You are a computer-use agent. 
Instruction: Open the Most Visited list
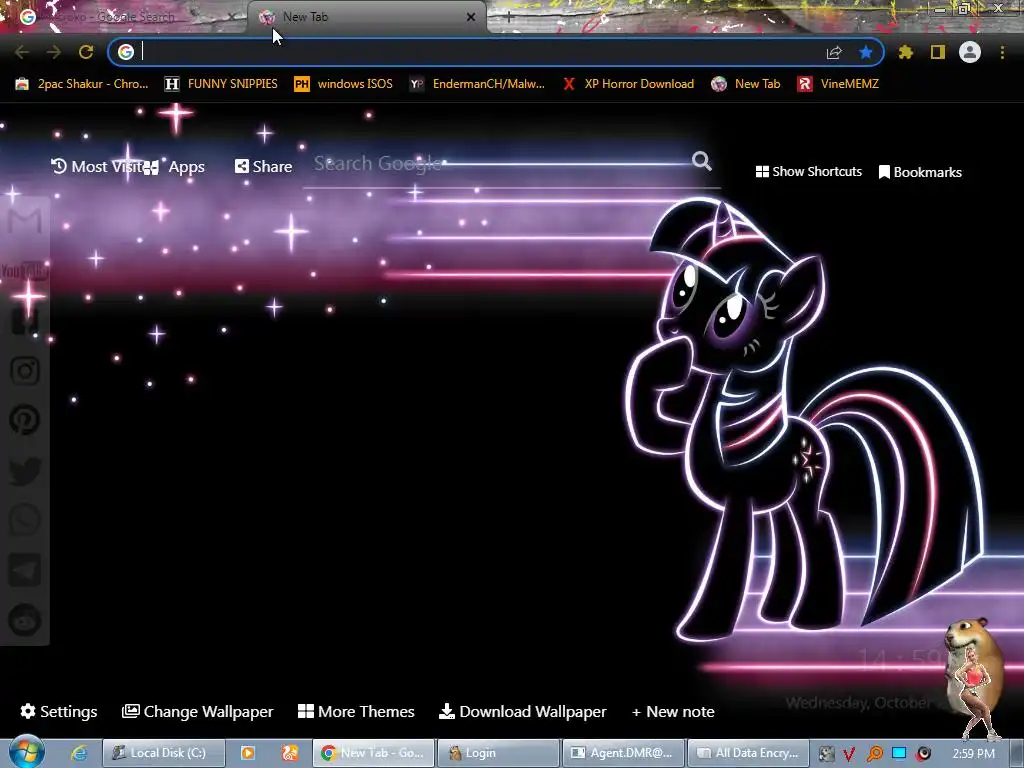tap(96, 167)
